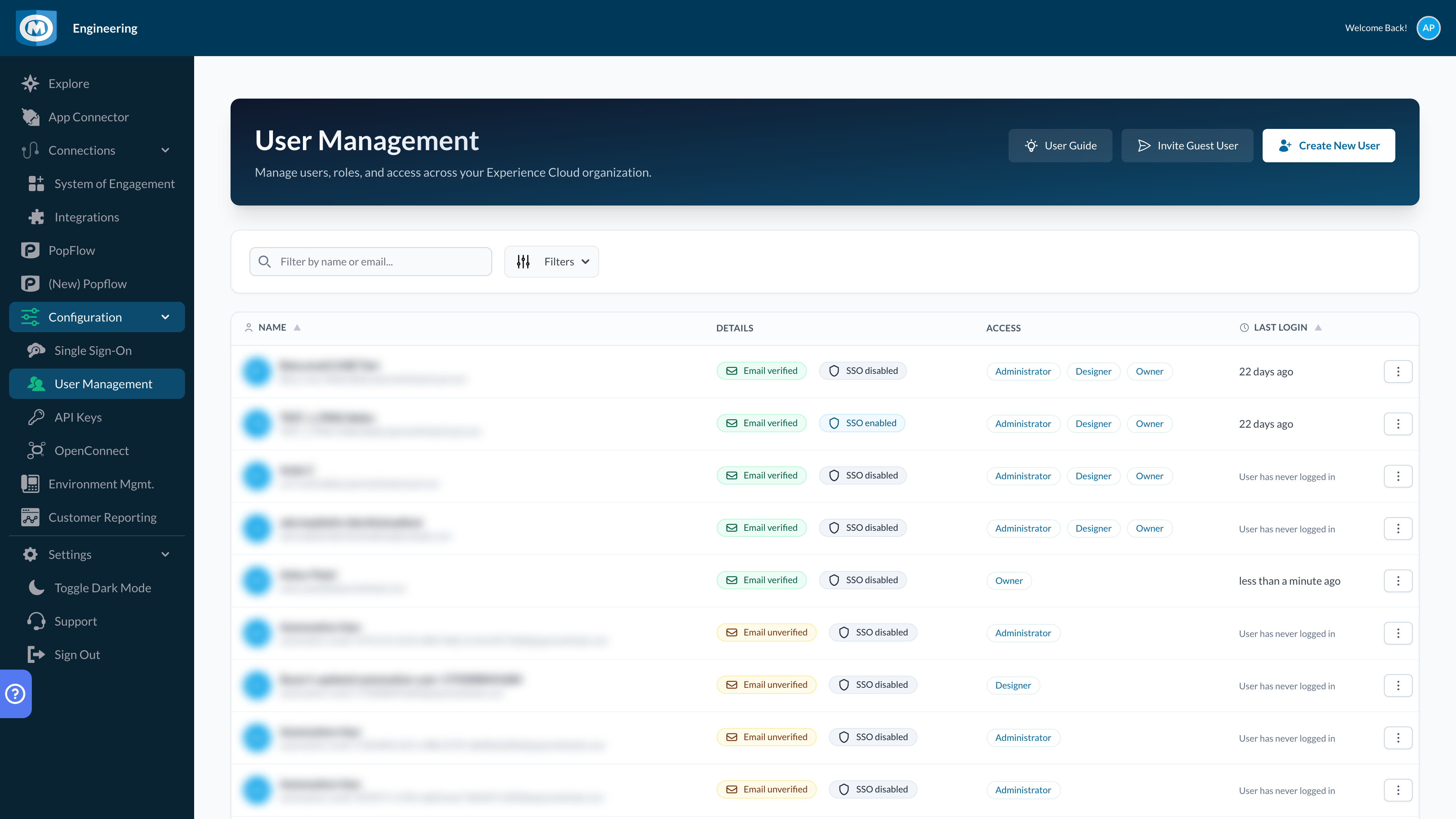
Task: Open actions menu for the Designer-only user
Action: click(x=1398, y=686)
